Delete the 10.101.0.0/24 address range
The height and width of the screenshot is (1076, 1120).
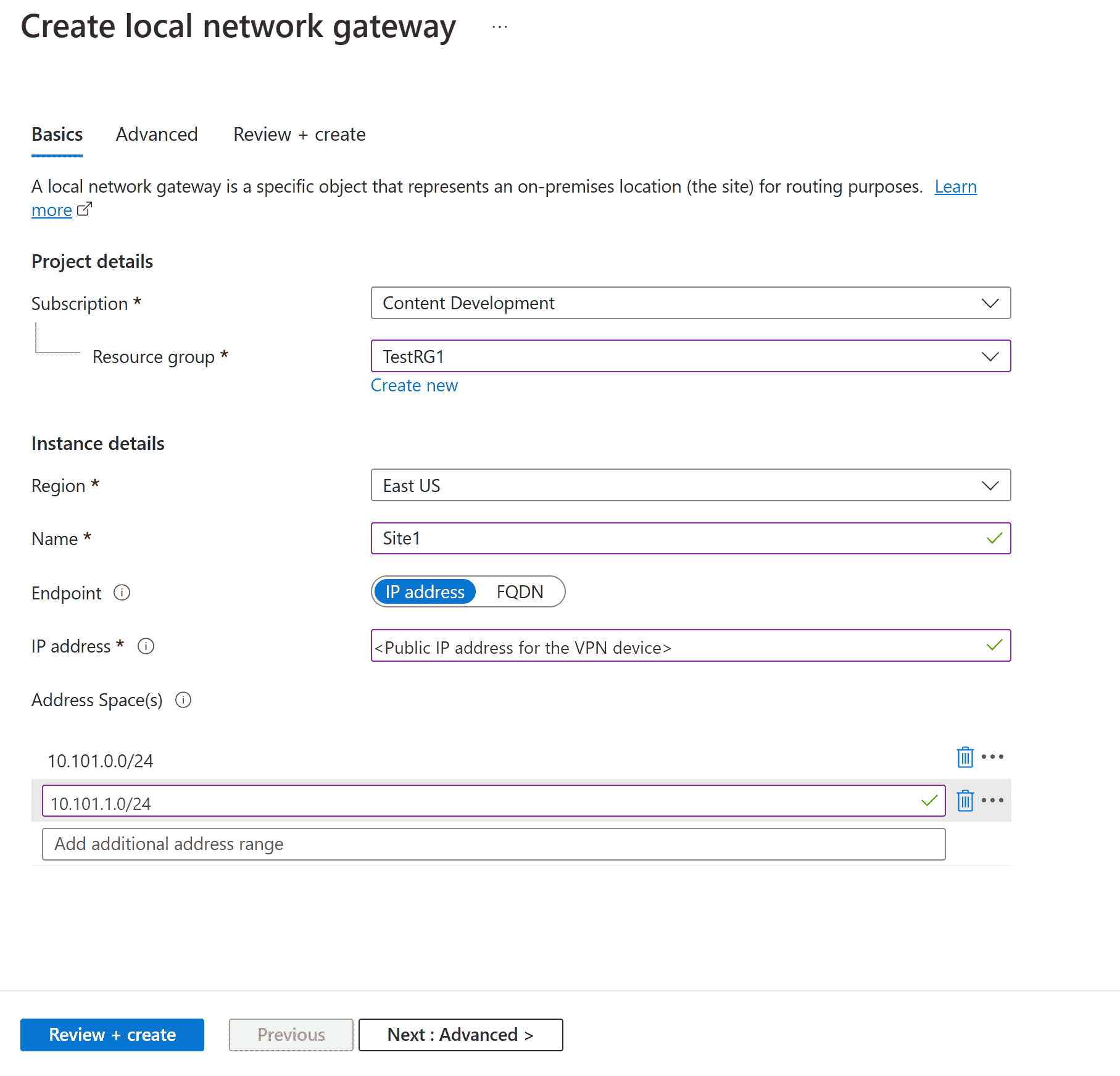pyautogui.click(x=964, y=756)
